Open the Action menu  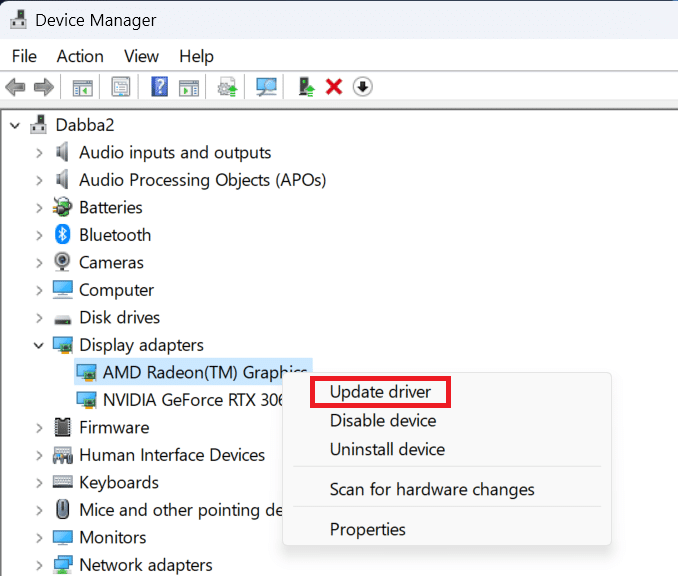80,56
